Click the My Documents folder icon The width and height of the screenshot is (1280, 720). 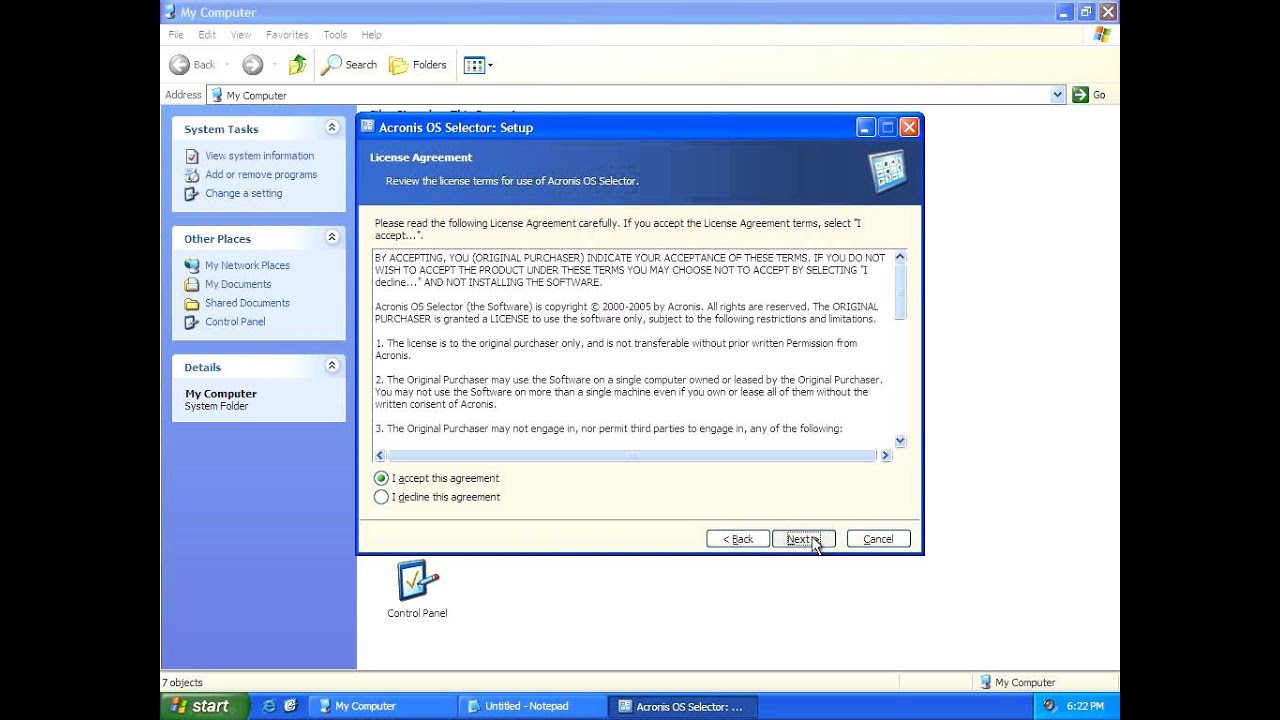click(x=192, y=285)
